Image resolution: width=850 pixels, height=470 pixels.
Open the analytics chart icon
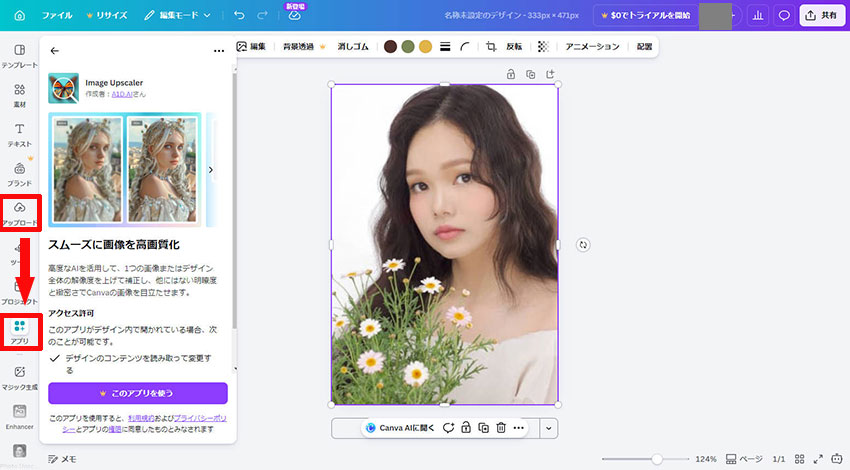(x=758, y=15)
